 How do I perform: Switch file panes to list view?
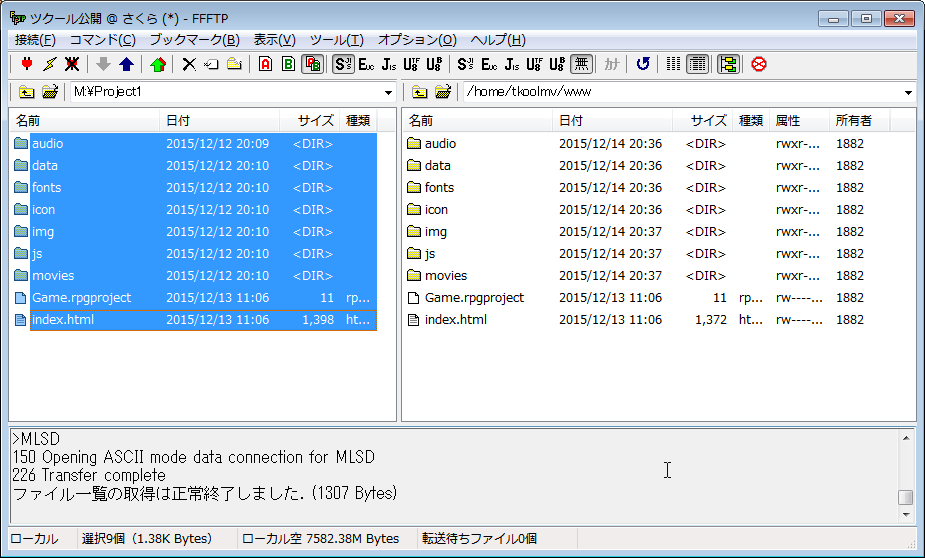click(x=673, y=64)
